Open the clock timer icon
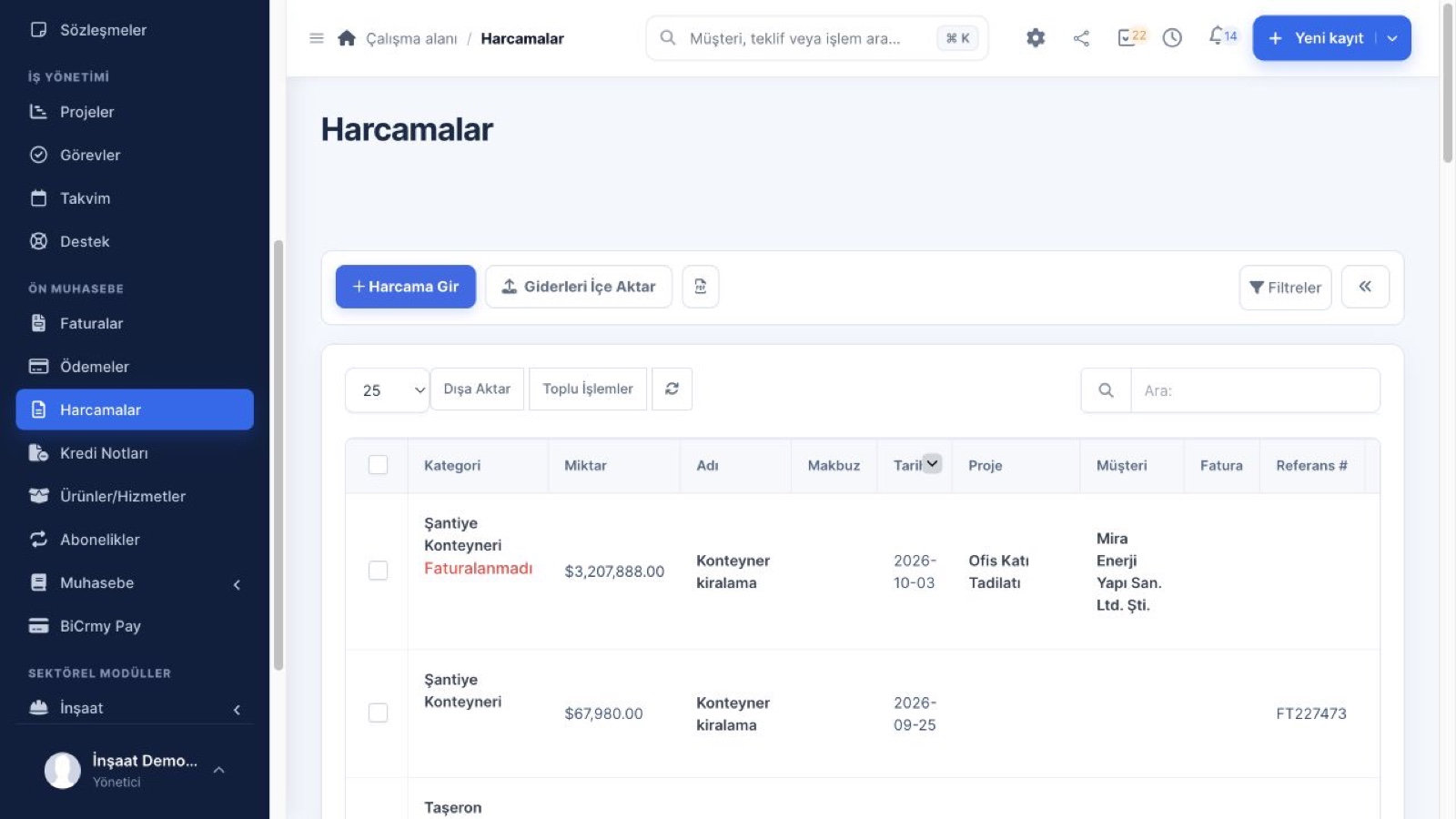 (1172, 38)
